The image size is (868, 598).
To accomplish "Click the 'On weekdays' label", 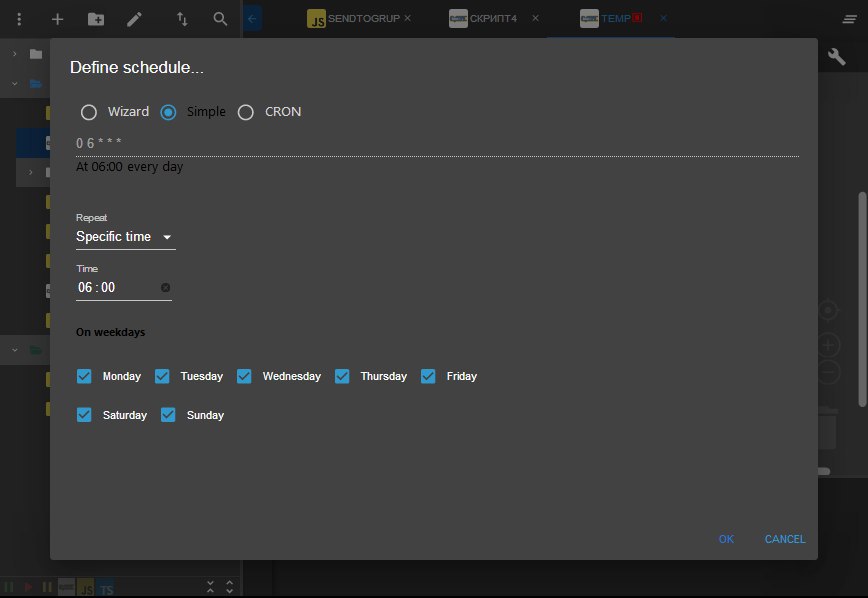I will coord(111,332).
